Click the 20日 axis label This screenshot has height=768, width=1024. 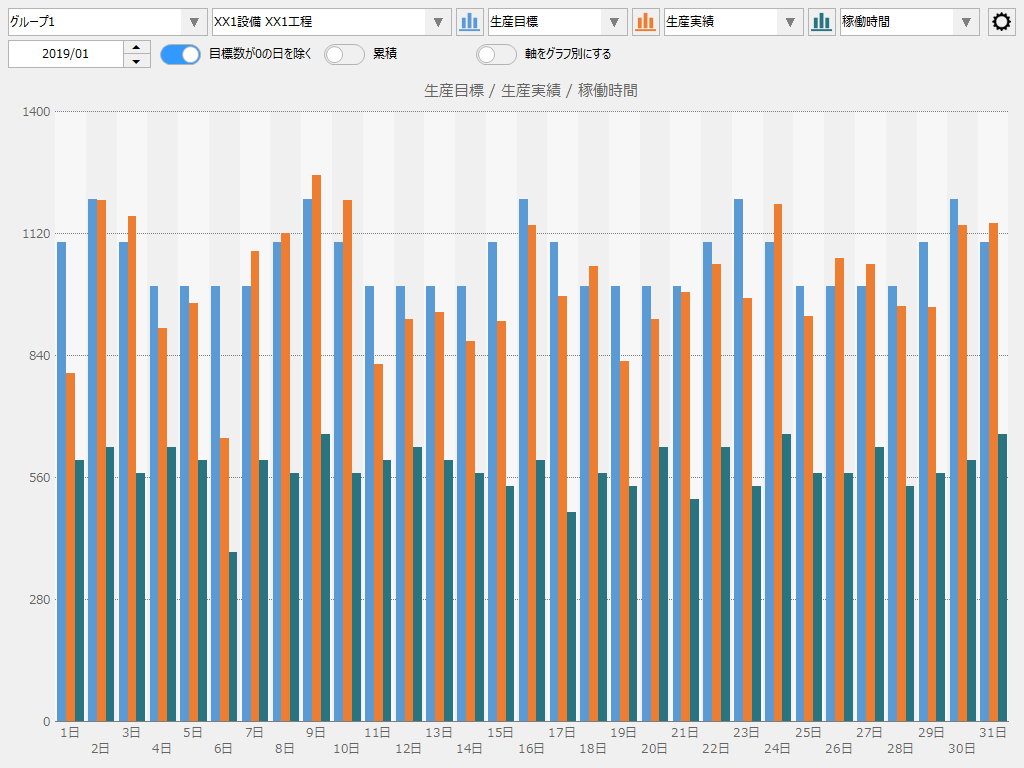point(654,748)
